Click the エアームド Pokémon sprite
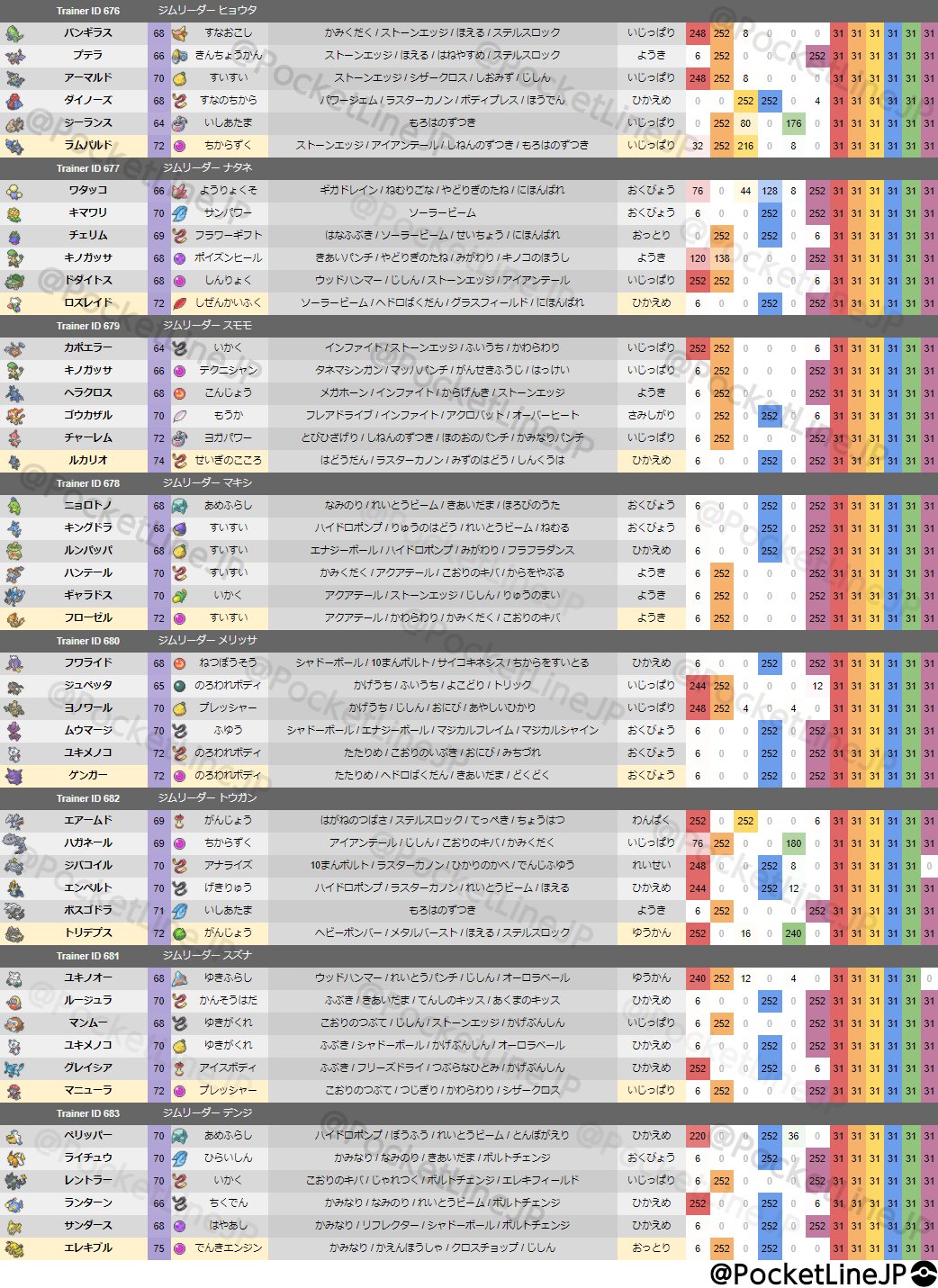The width and height of the screenshot is (938, 1288). tap(14, 821)
